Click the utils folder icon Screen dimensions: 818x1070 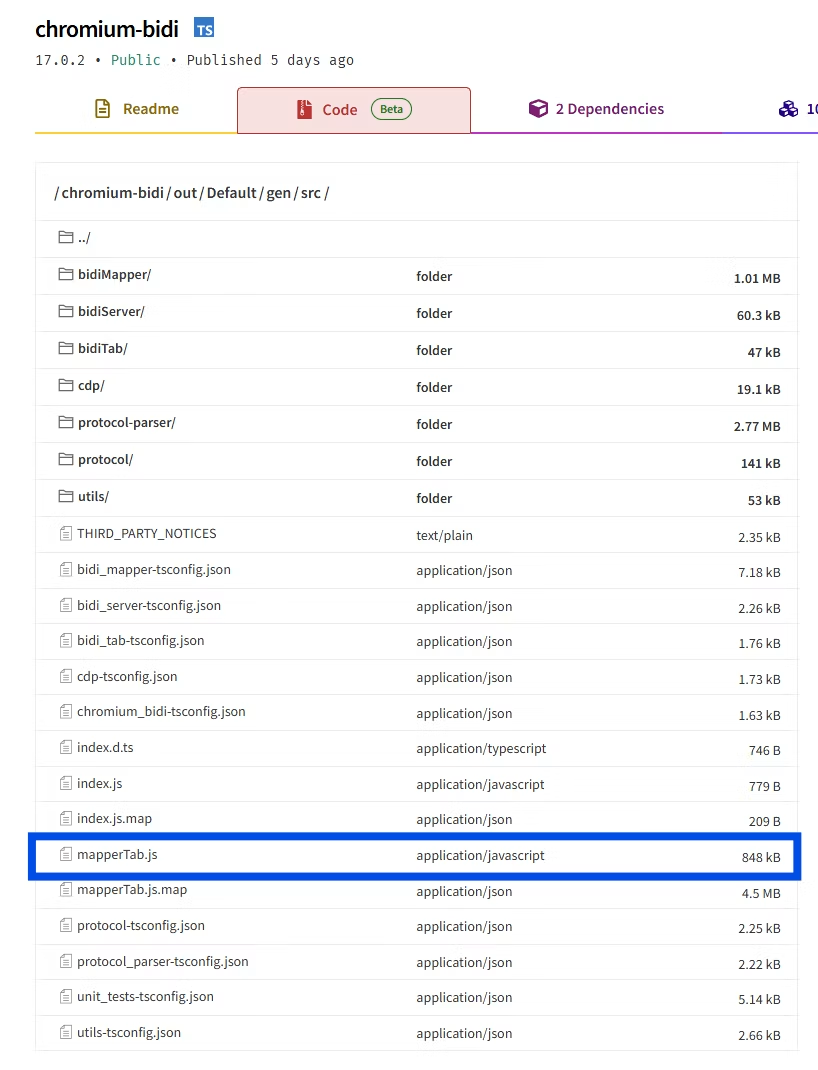pyautogui.click(x=66, y=495)
